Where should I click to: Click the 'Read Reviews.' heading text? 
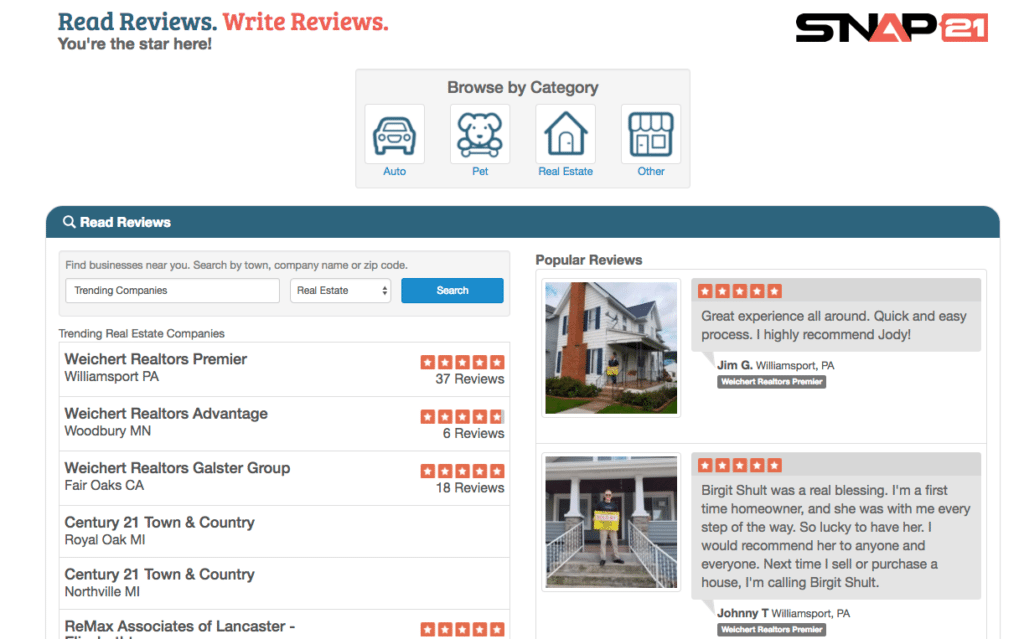(137, 22)
